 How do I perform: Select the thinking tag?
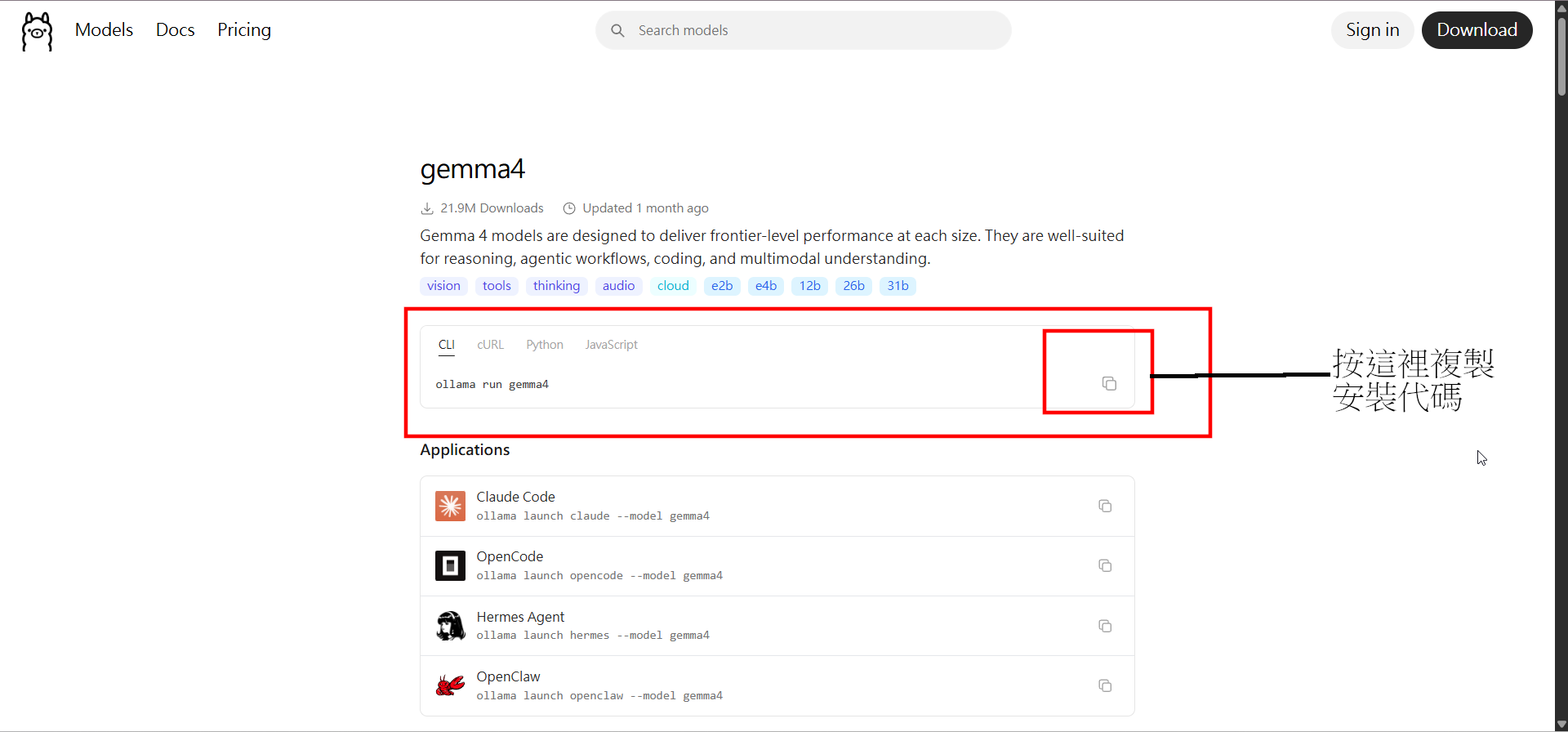point(557,286)
